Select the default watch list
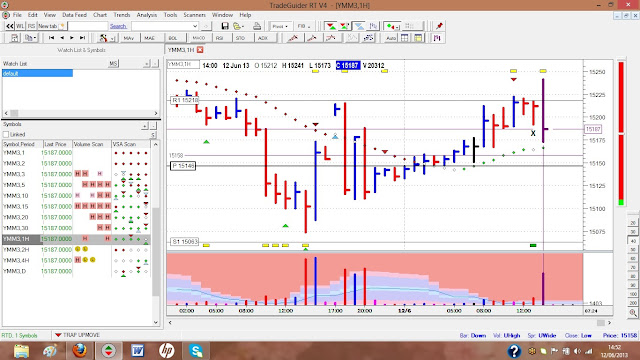 click(x=38, y=73)
